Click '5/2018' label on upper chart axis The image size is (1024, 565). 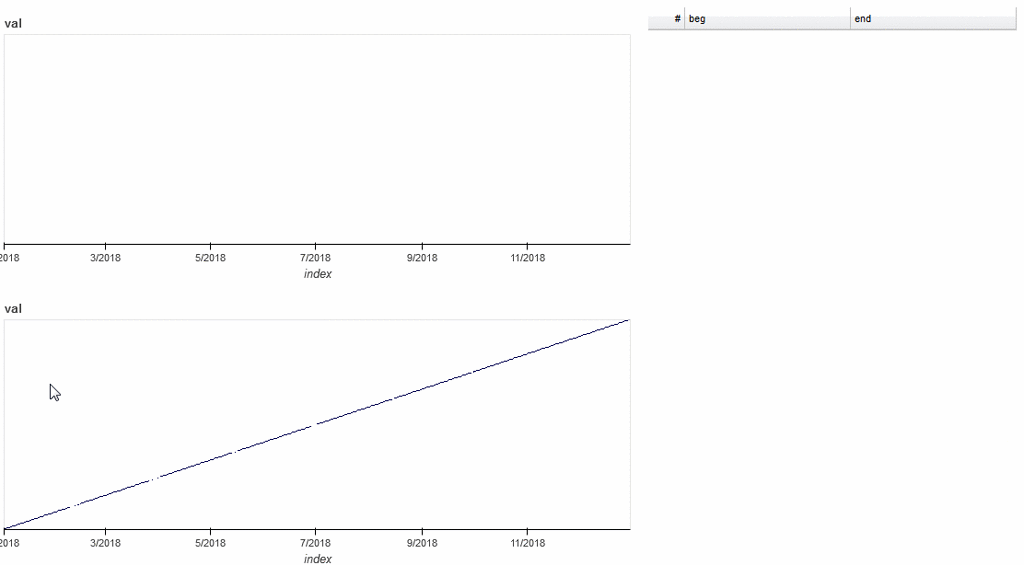coord(210,258)
